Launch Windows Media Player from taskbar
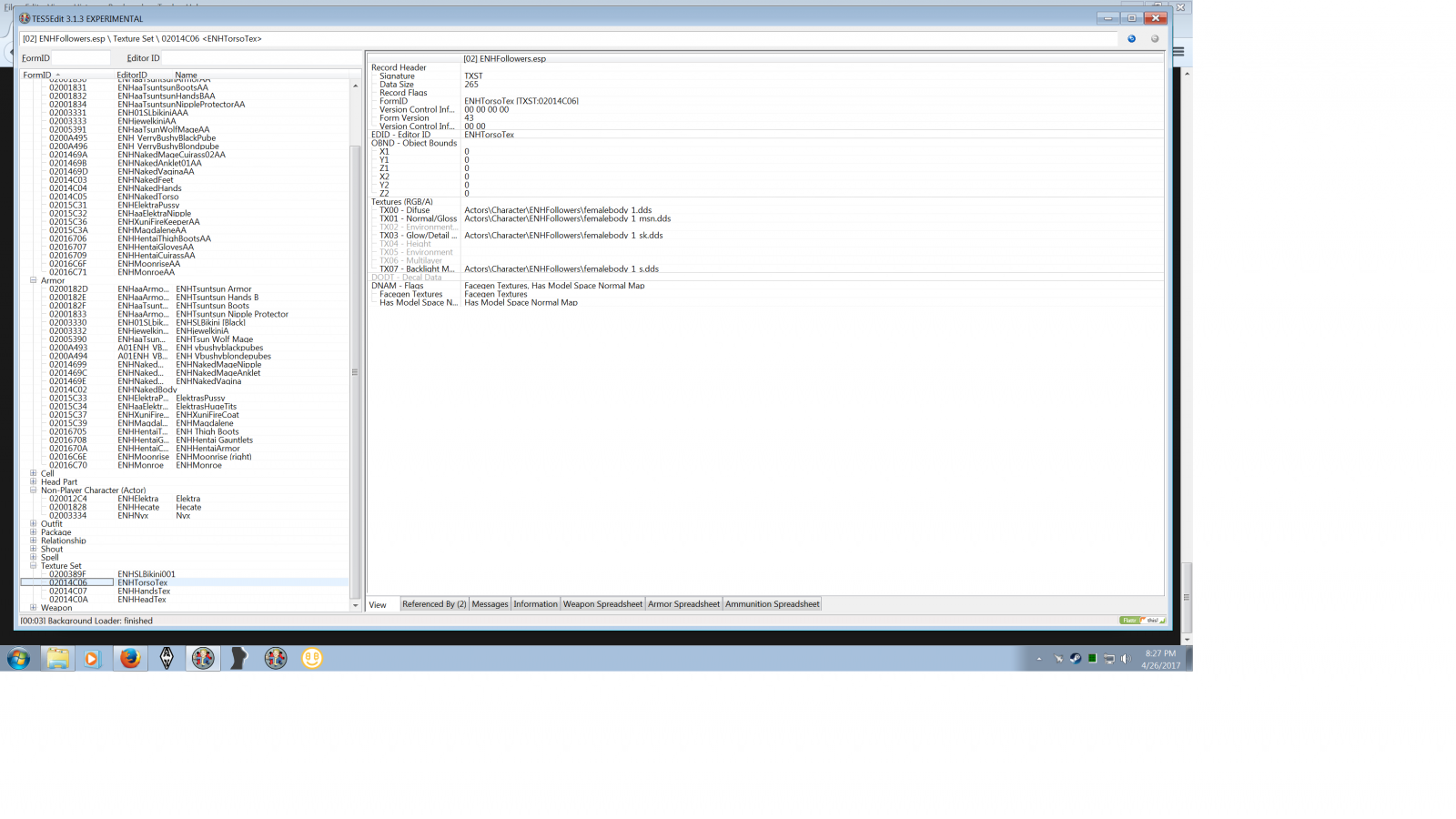Image resolution: width=1456 pixels, height=819 pixels. pos(91,658)
